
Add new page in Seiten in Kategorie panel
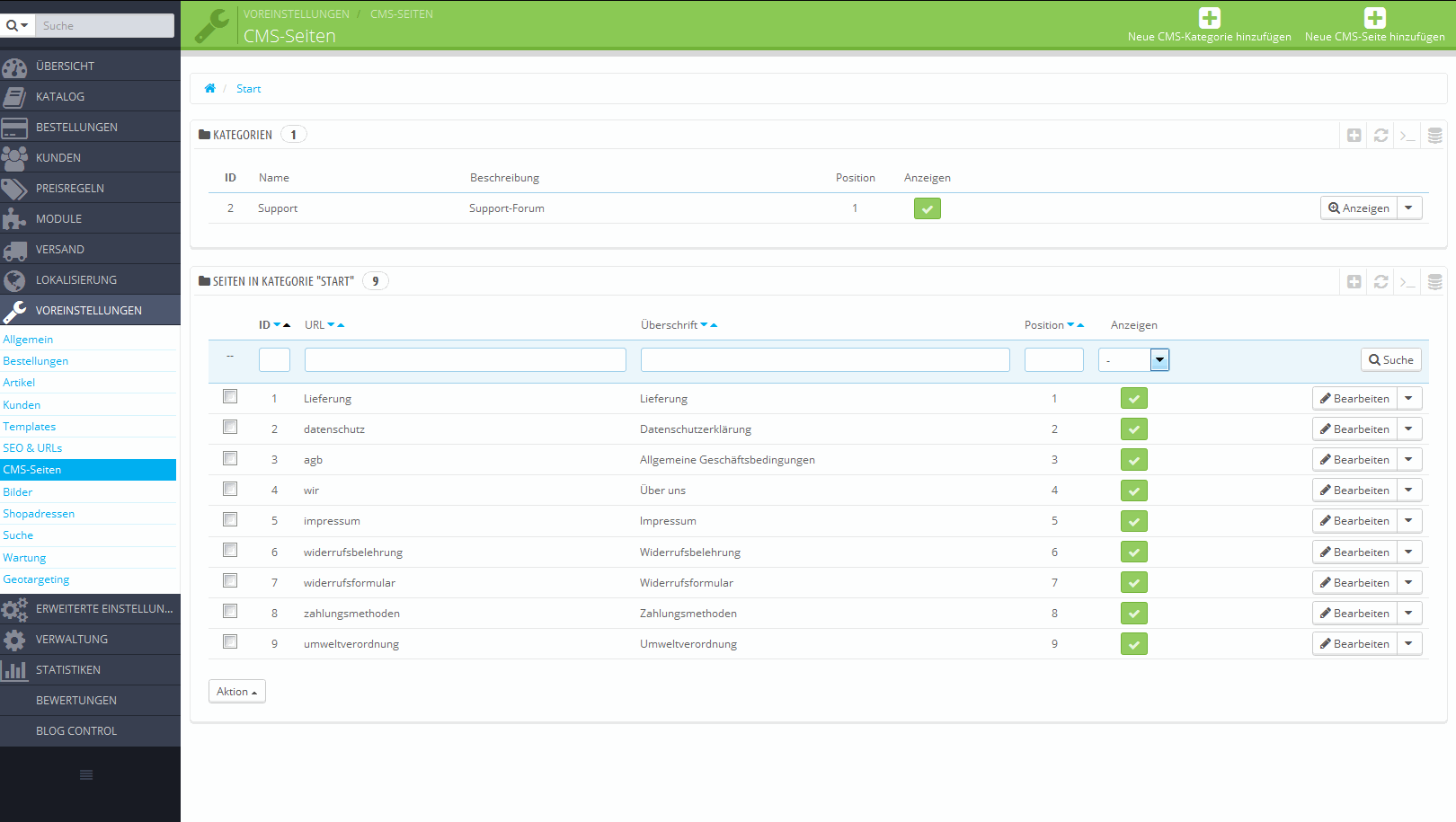pyautogui.click(x=1354, y=281)
